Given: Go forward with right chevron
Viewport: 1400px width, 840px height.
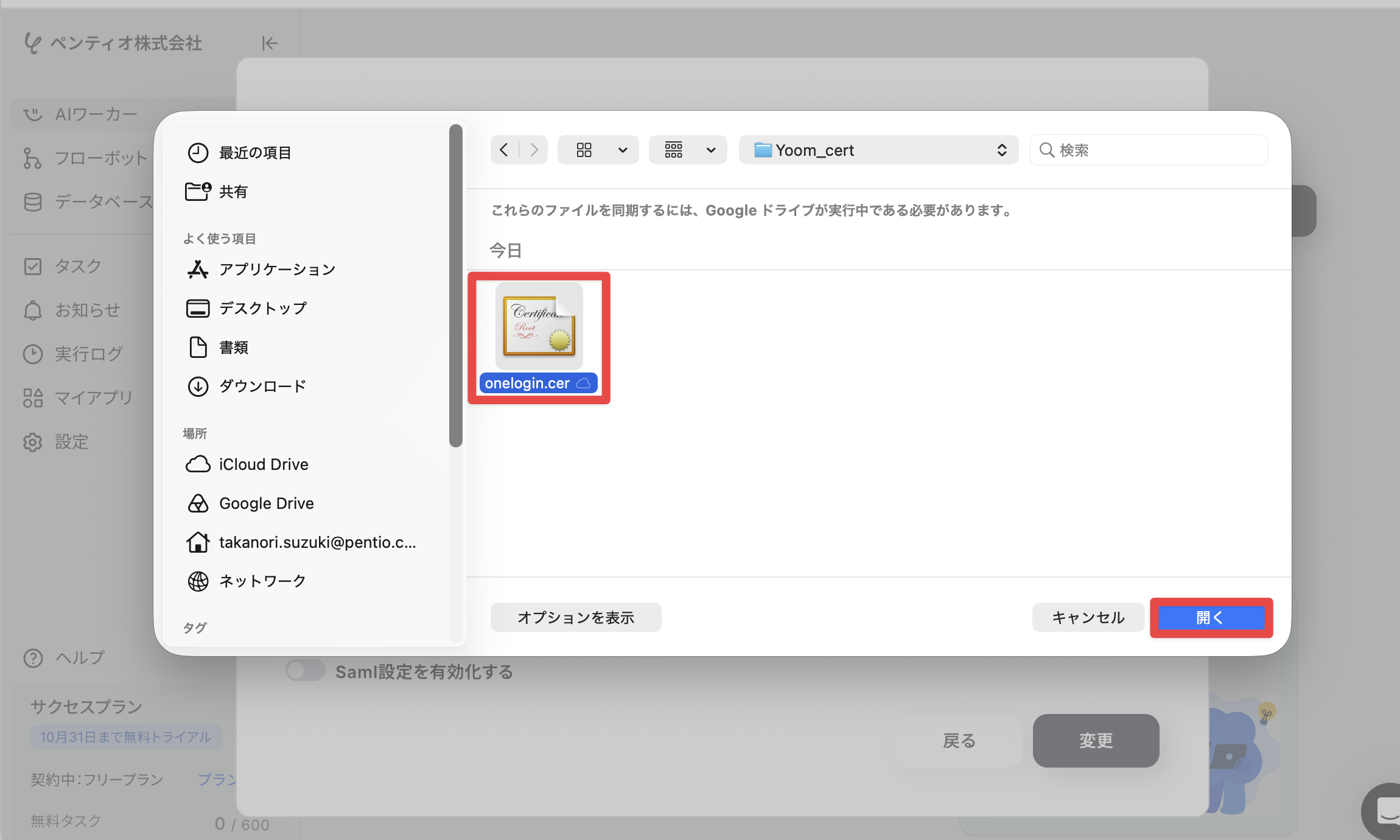Looking at the screenshot, I should click(534, 150).
